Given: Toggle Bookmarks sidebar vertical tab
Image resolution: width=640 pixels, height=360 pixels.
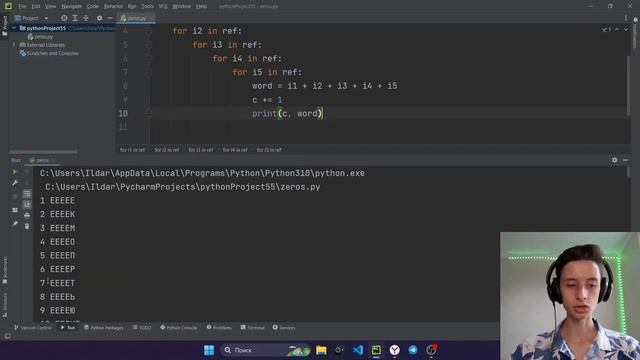Looking at the screenshot, I should 4,270.
